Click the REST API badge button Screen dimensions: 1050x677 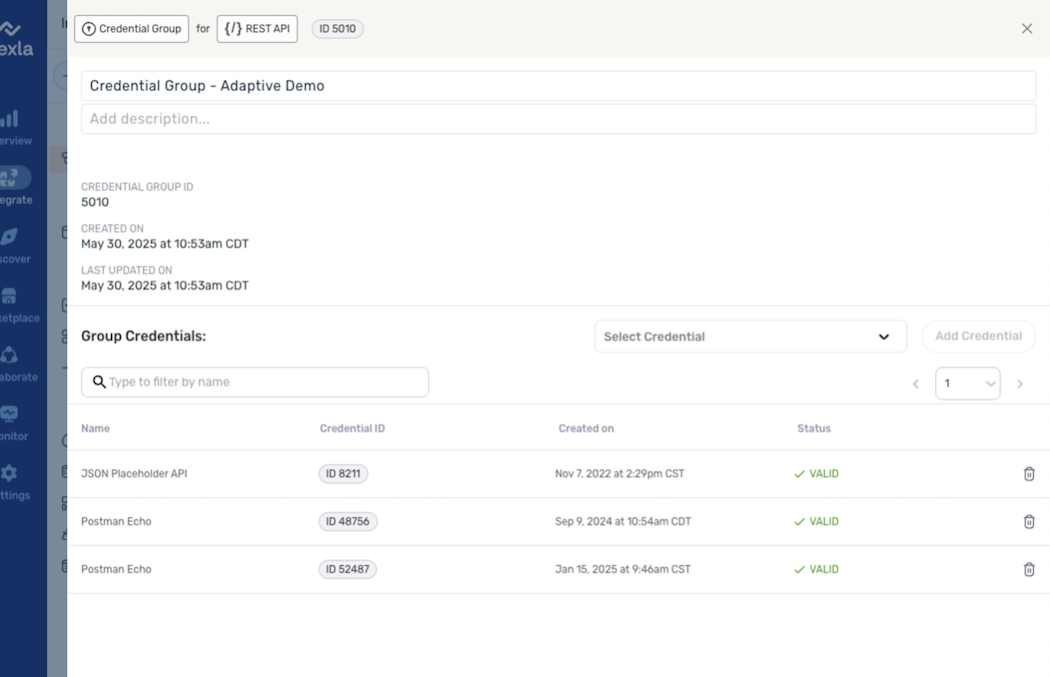point(257,29)
